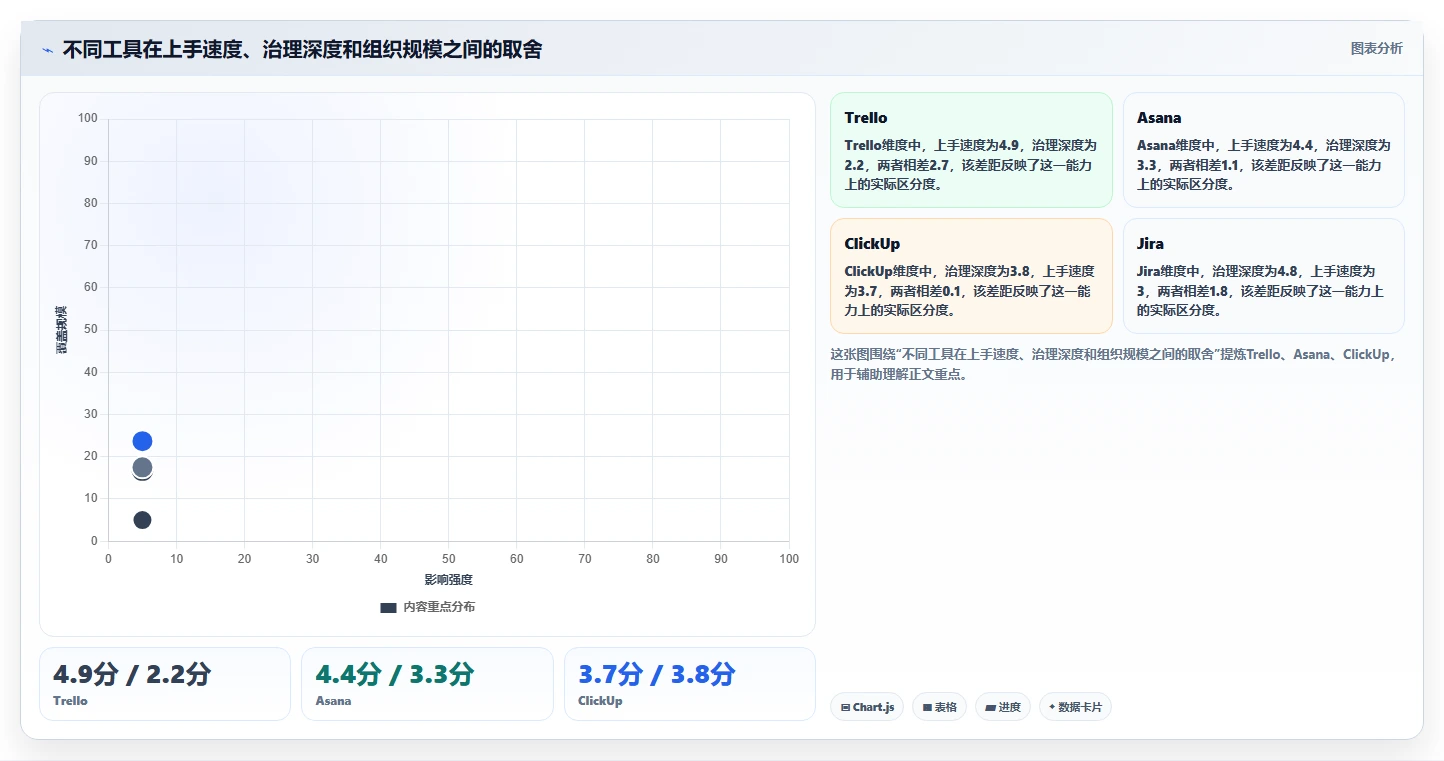The image size is (1444, 761).
Task: Select the gray data point on the chart
Action: [x=142, y=467]
